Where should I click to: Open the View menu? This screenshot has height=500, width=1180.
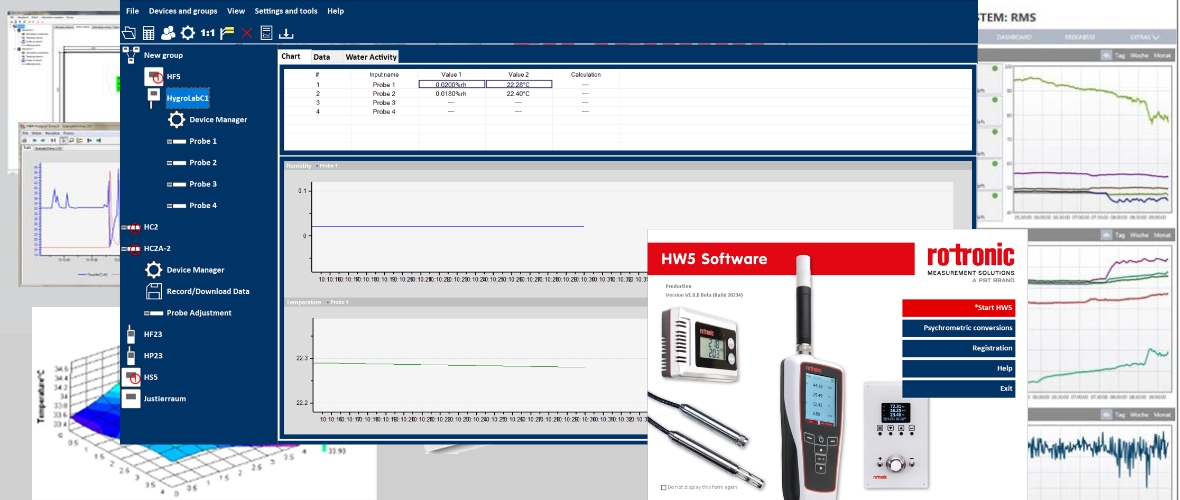pyautogui.click(x=236, y=11)
